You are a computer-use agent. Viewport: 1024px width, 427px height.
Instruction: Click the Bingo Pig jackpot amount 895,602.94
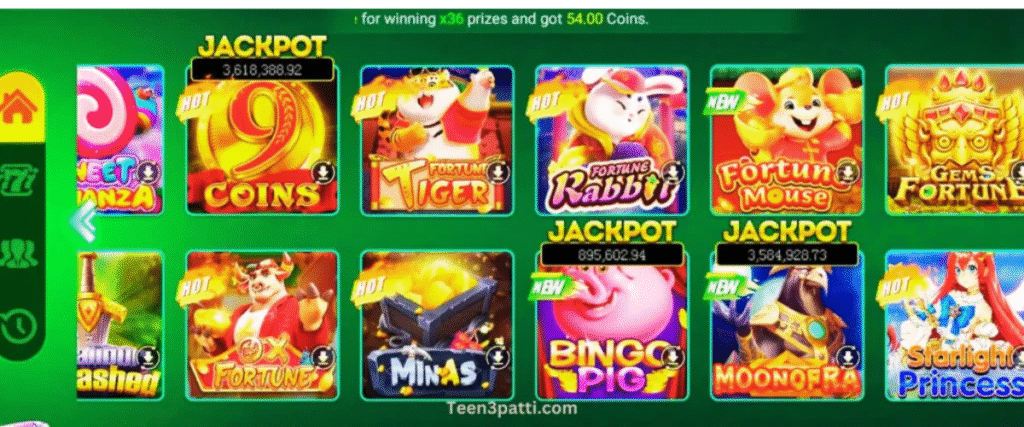pos(612,255)
